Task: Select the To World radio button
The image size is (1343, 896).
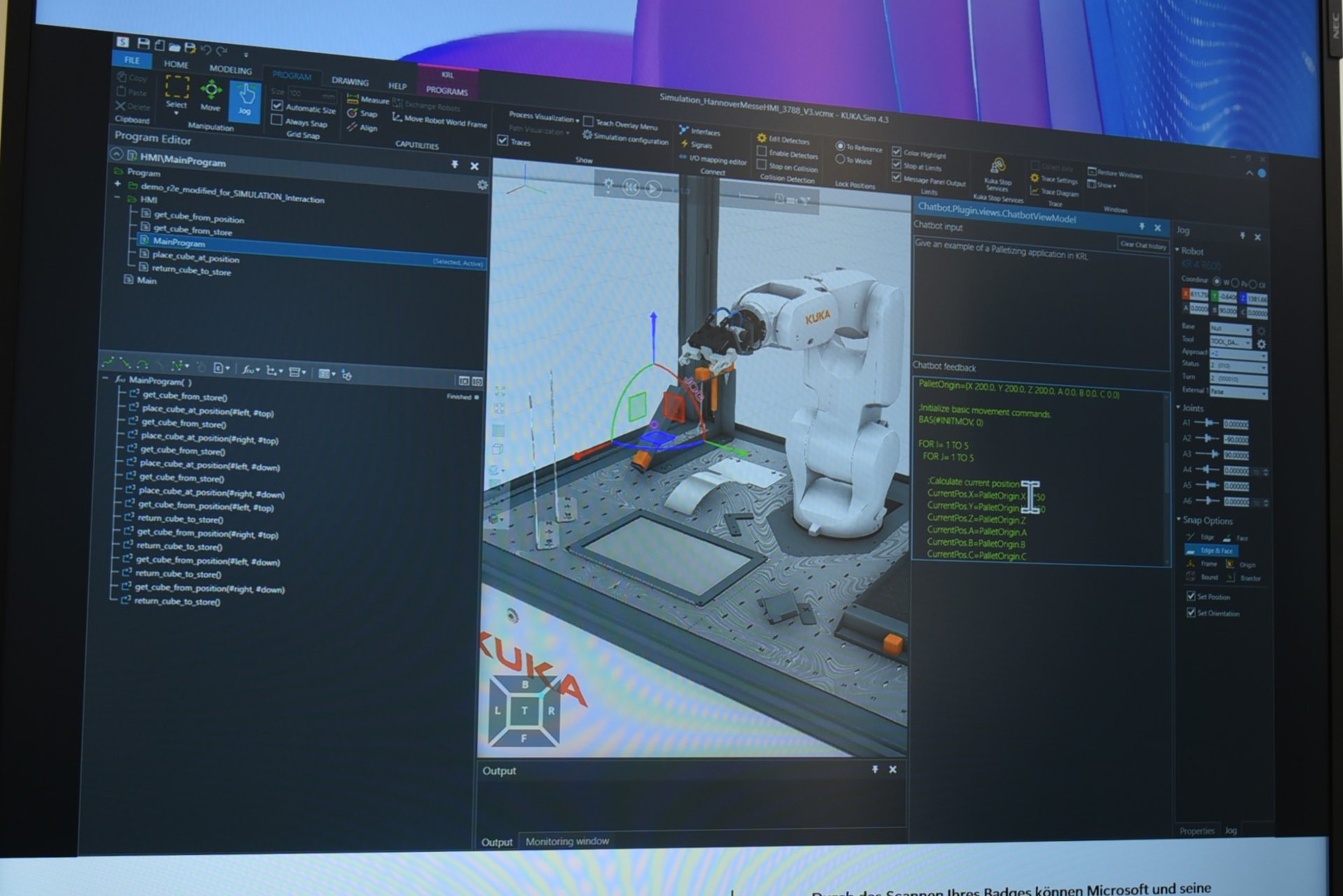Action: pos(840,159)
